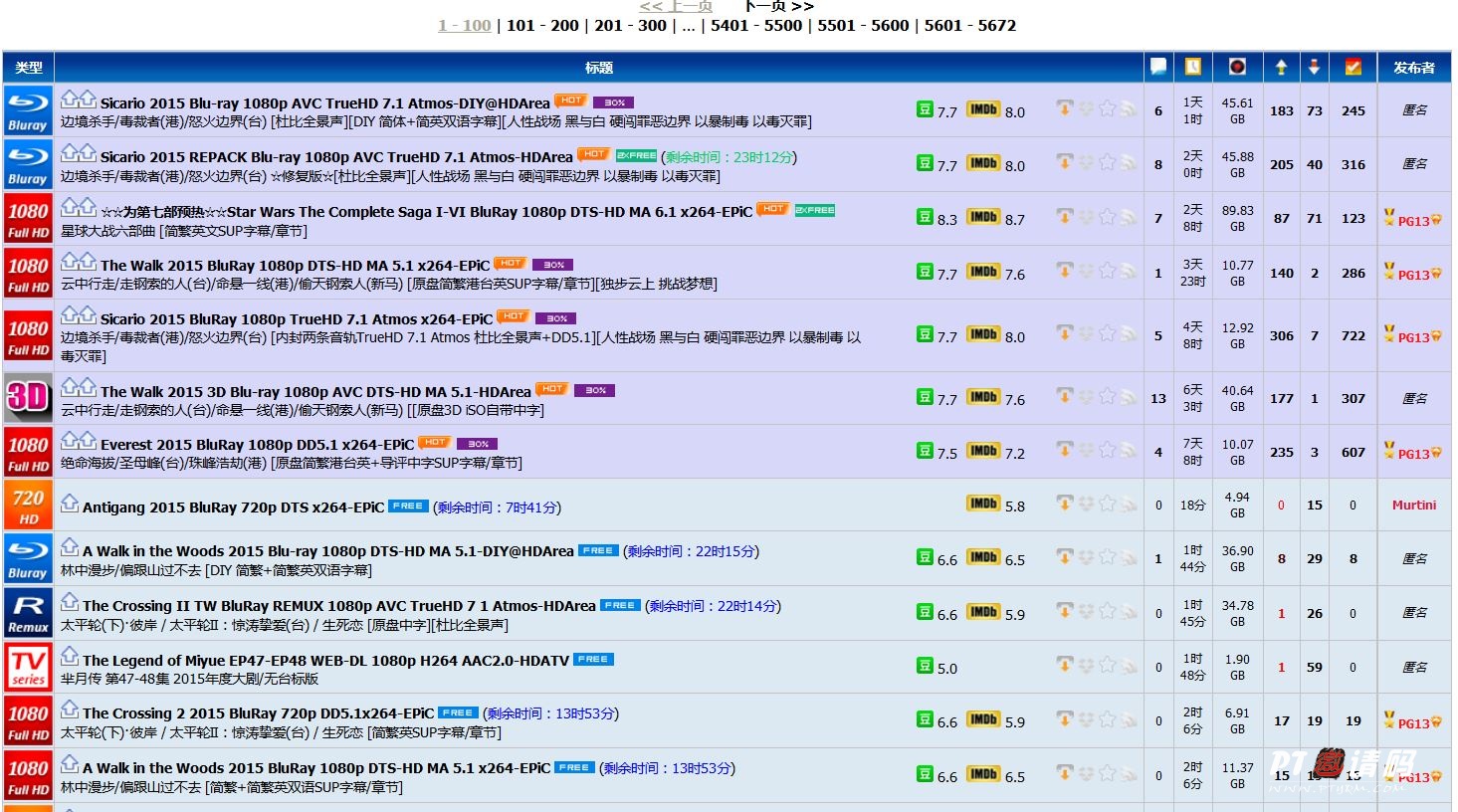Screen dimensions: 1458x812
Task: Sort by completed checkmark header icon
Action: tap(1353, 67)
